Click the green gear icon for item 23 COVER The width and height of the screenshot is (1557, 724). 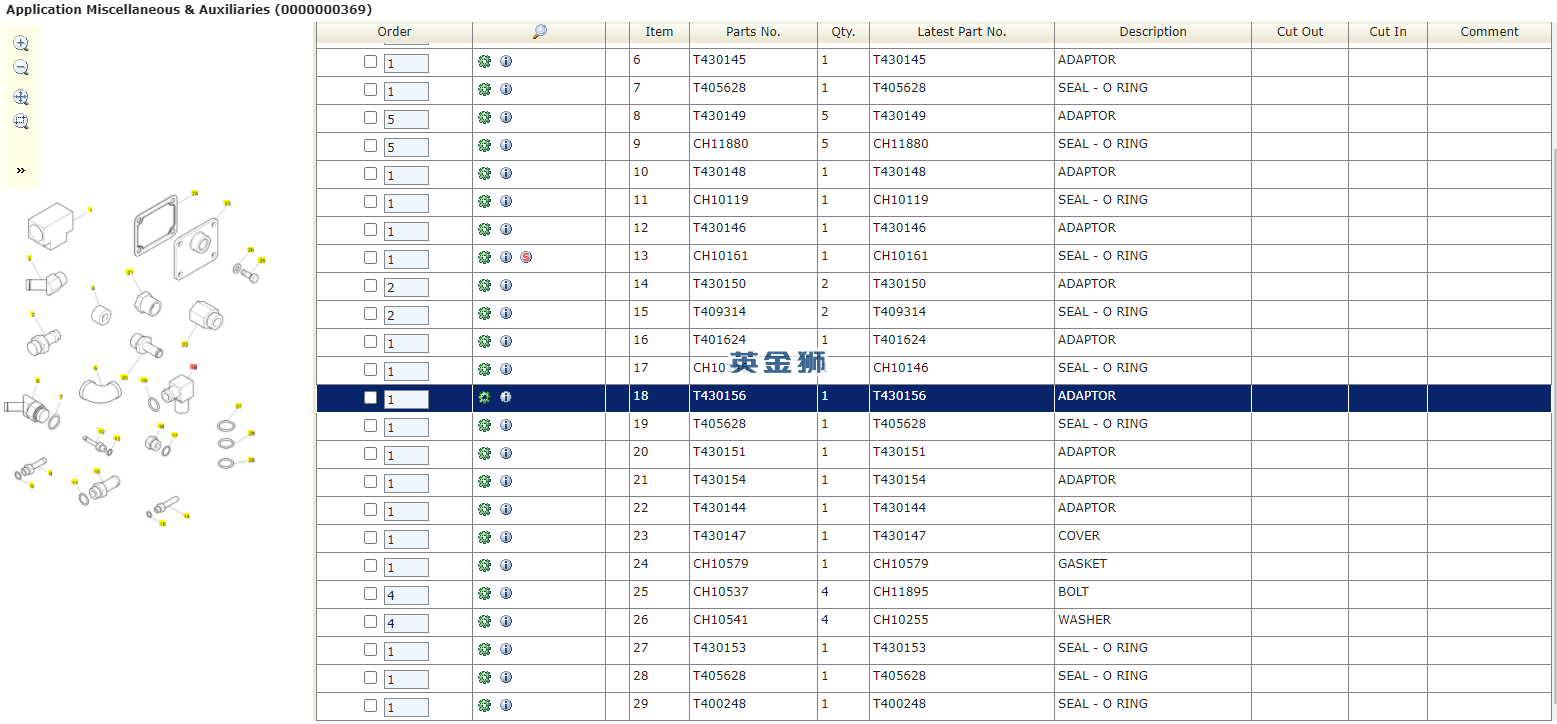coord(484,537)
